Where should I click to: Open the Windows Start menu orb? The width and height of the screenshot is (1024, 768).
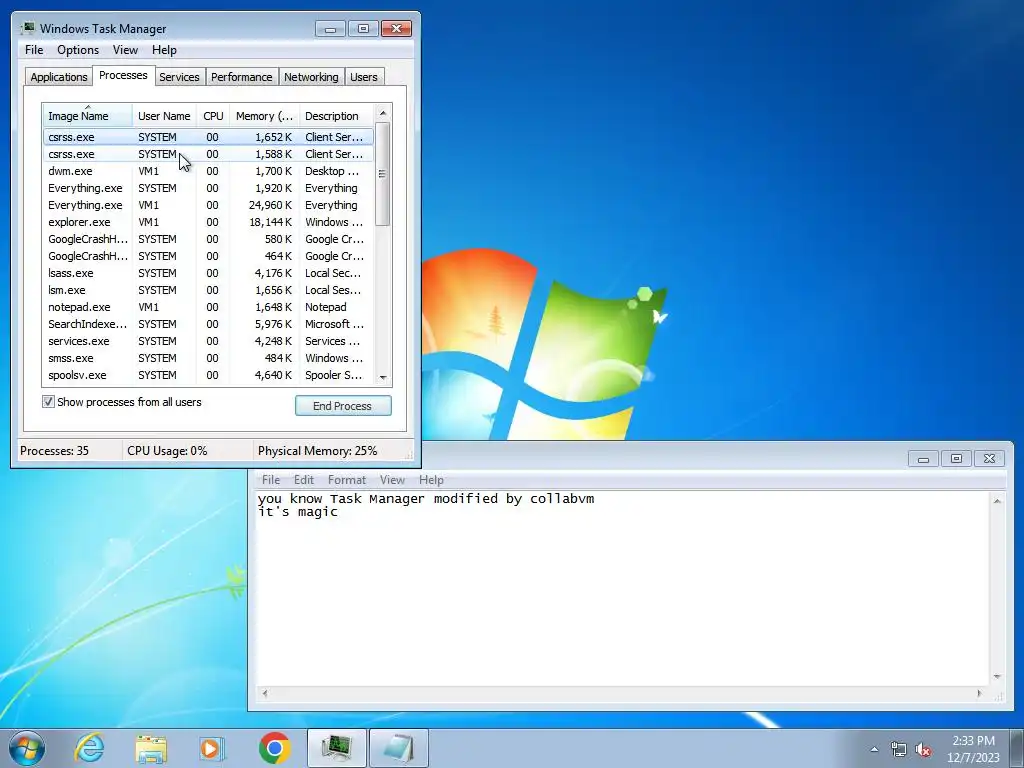27,748
